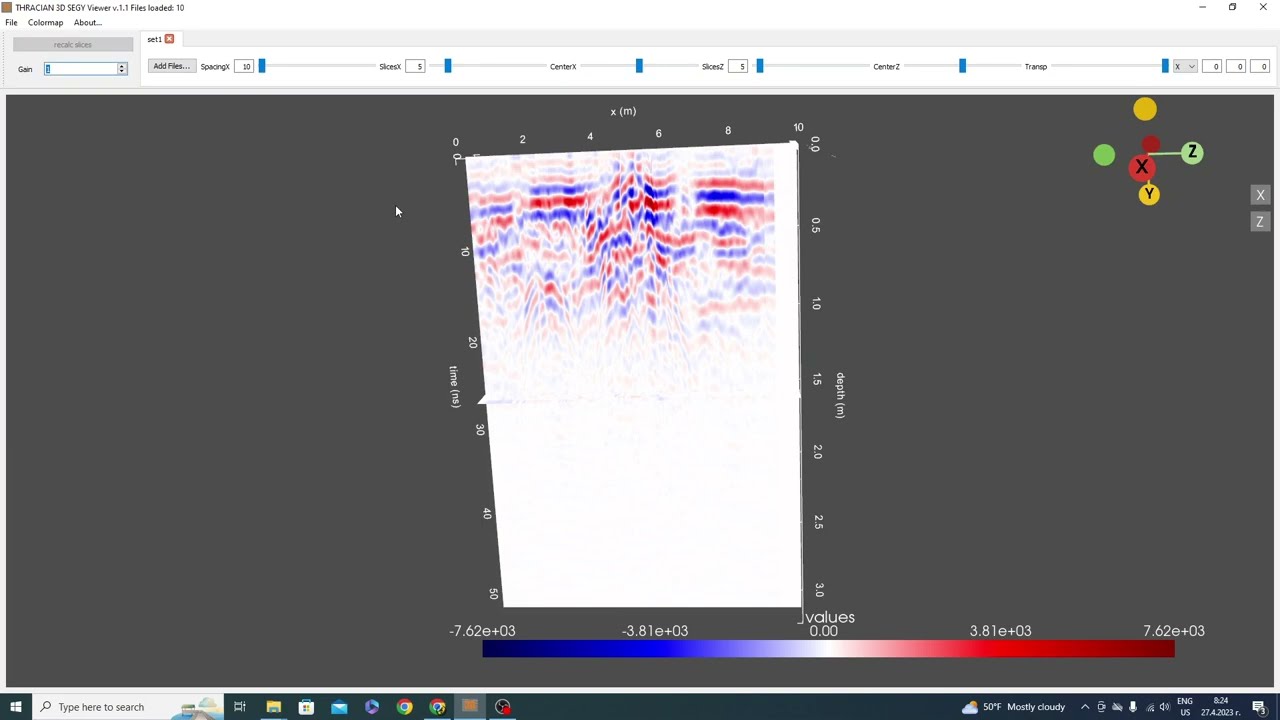
Task: Click the SlicesZ slider handle
Action: [x=760, y=66]
